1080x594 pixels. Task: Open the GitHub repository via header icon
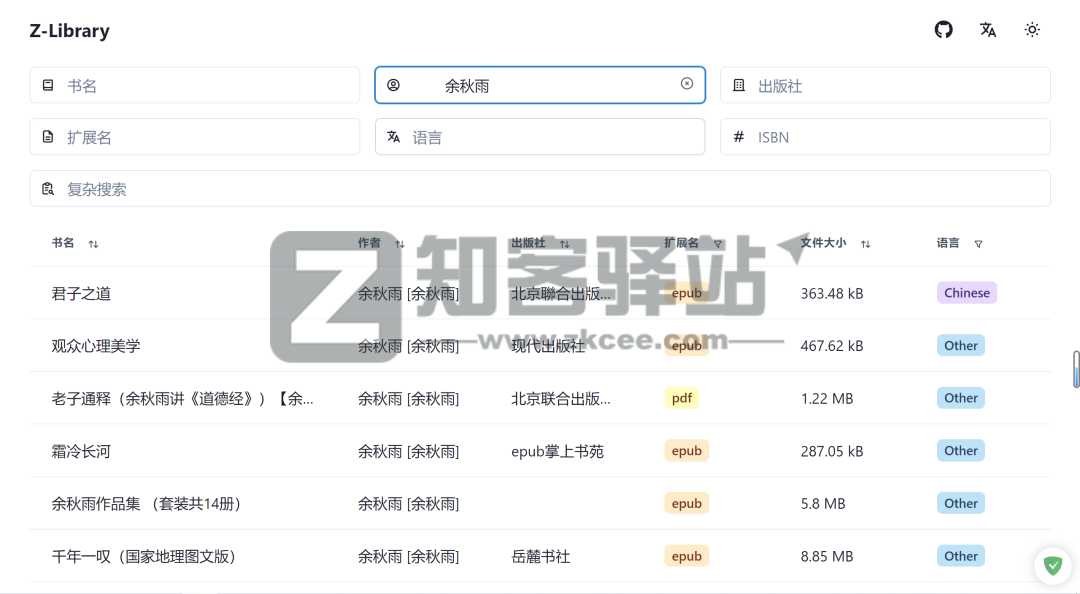coord(943,29)
